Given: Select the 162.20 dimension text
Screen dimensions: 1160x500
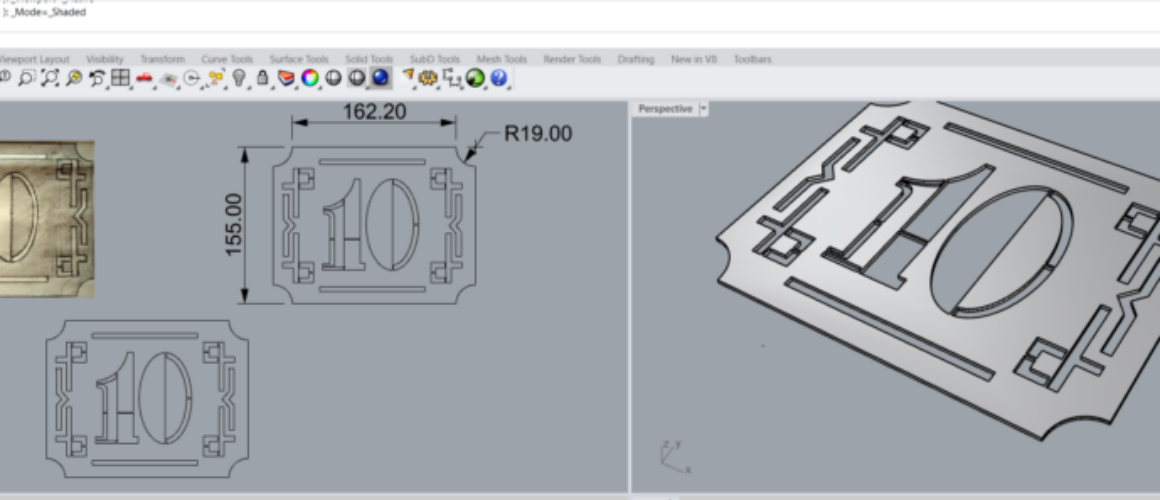Looking at the screenshot, I should [374, 112].
